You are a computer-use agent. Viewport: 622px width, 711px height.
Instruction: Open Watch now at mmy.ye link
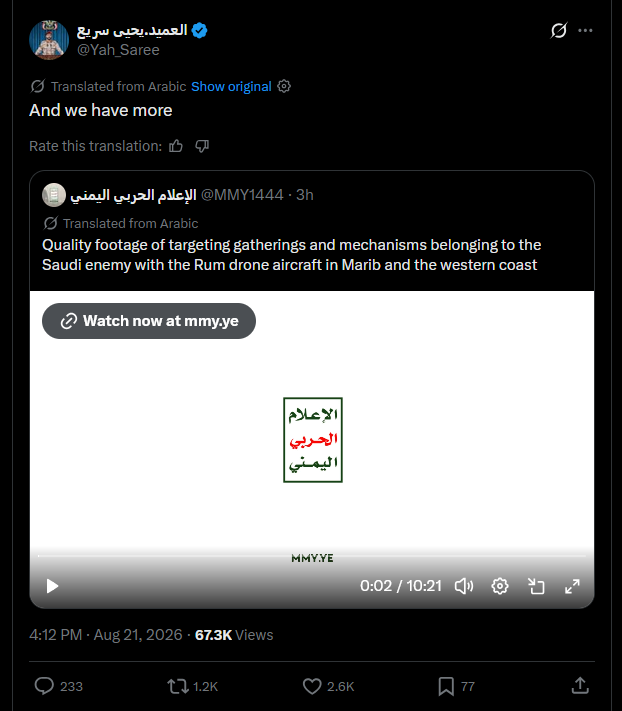click(149, 321)
